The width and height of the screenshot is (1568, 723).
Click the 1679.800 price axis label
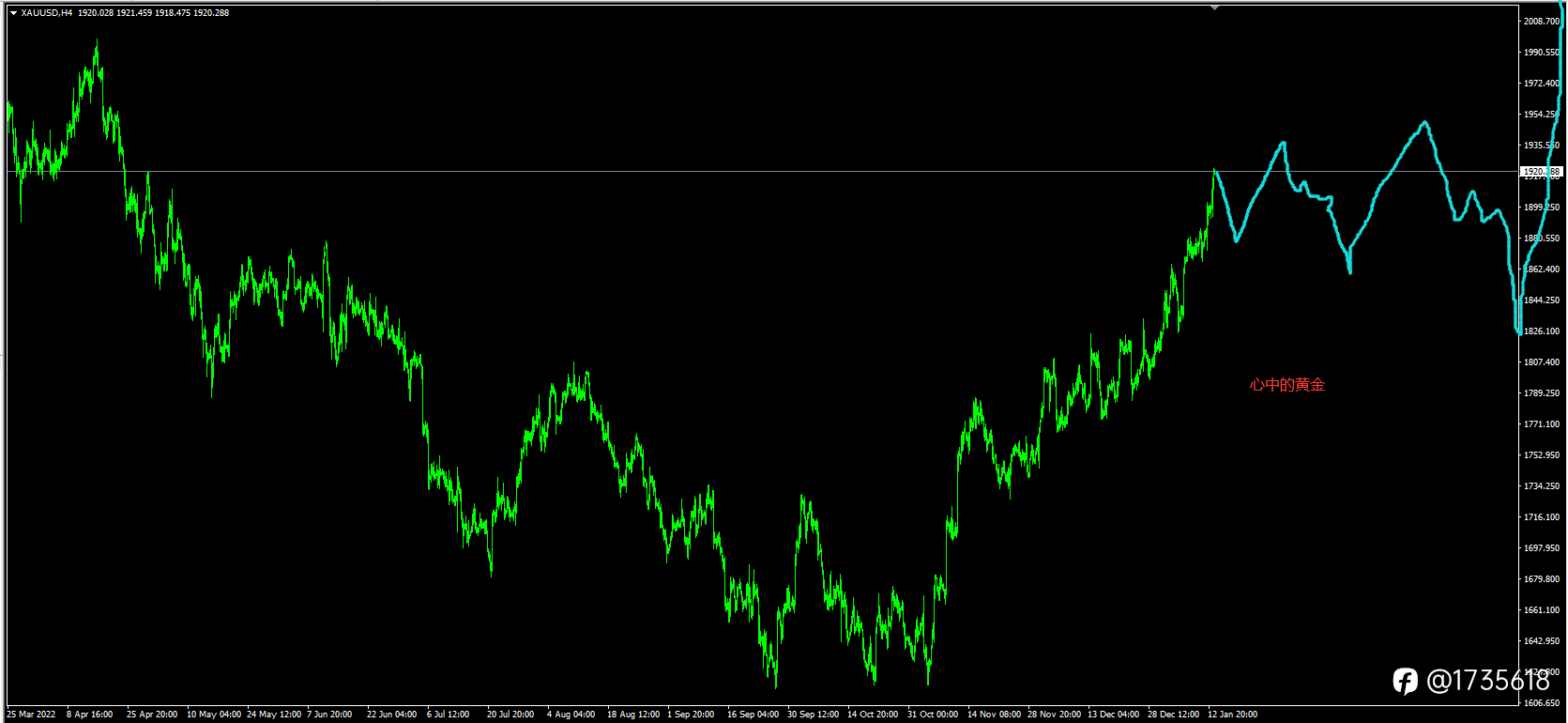point(1542,579)
